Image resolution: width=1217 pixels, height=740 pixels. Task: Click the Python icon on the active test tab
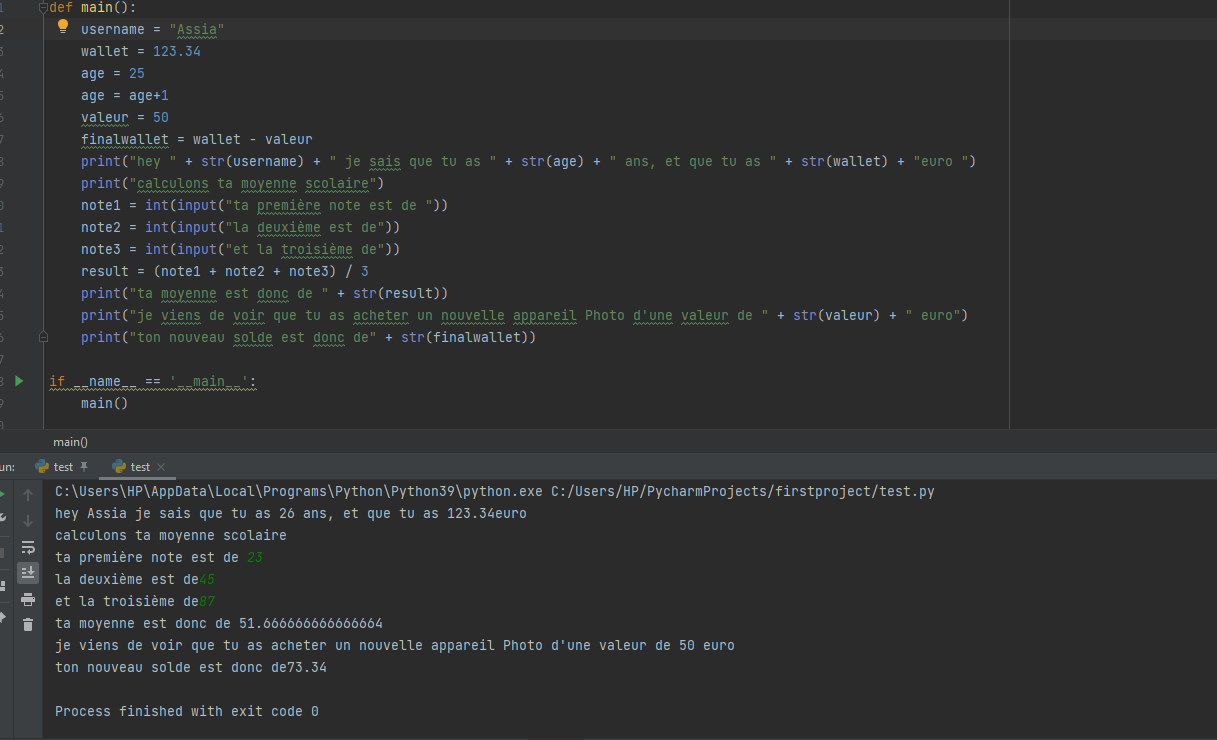tap(119, 466)
